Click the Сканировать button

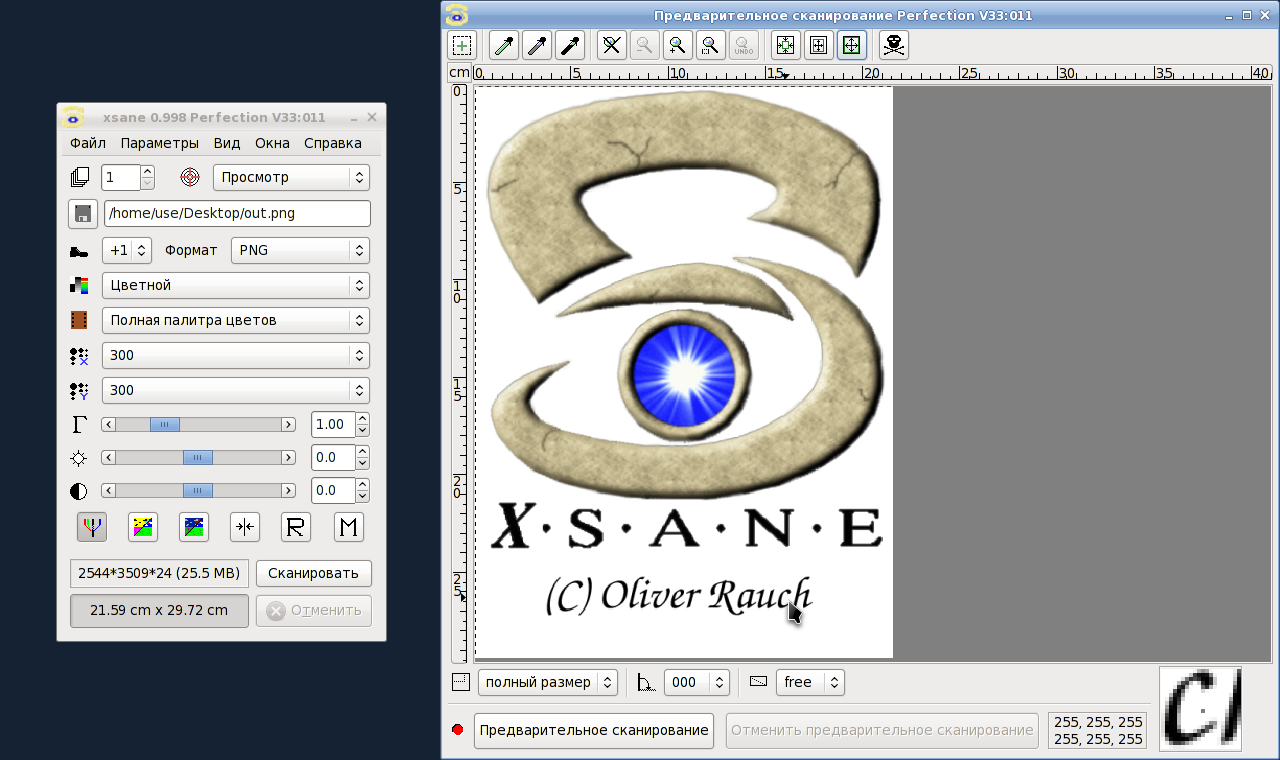314,573
